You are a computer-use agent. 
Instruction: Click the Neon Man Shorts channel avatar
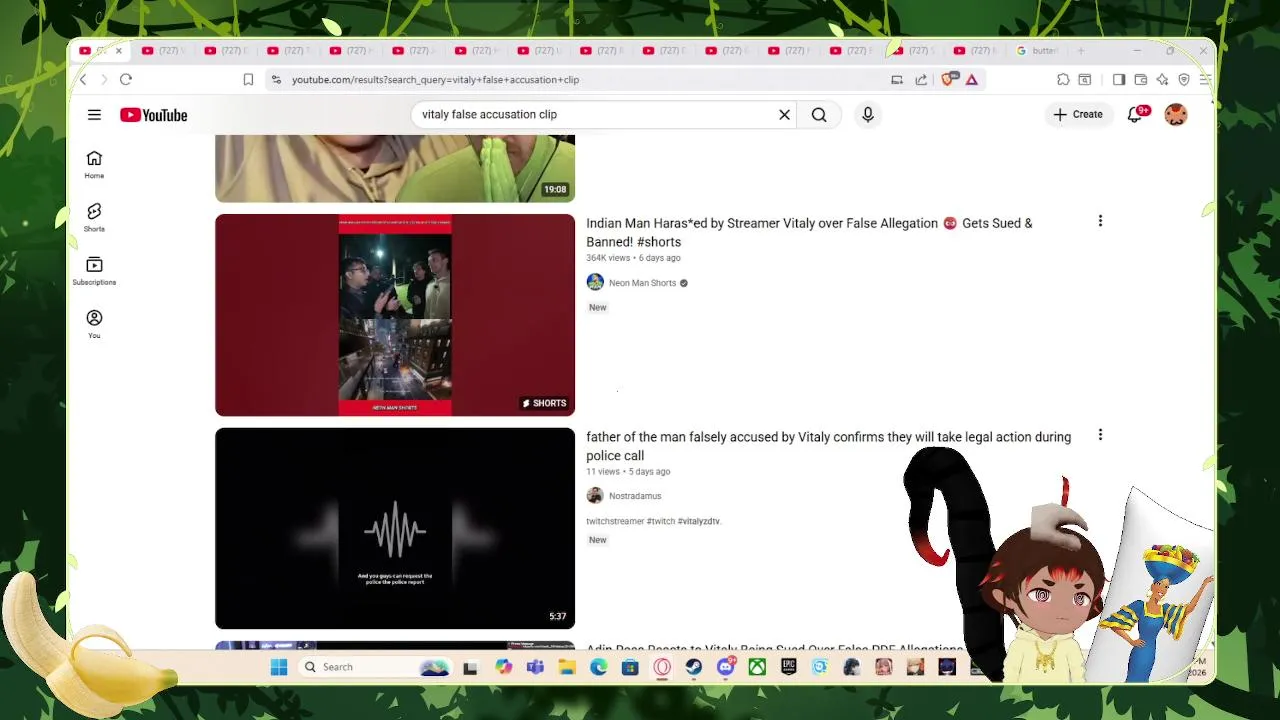pos(595,283)
